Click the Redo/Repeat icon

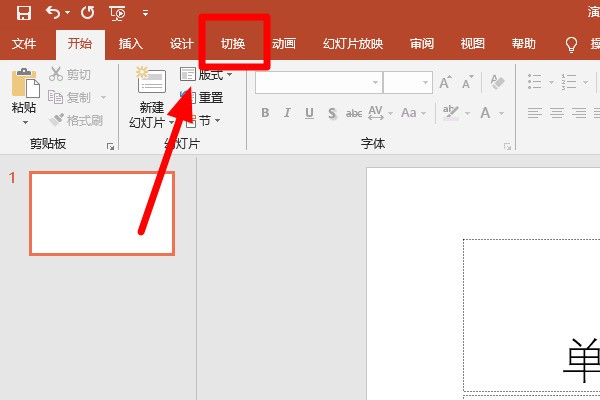pos(87,14)
